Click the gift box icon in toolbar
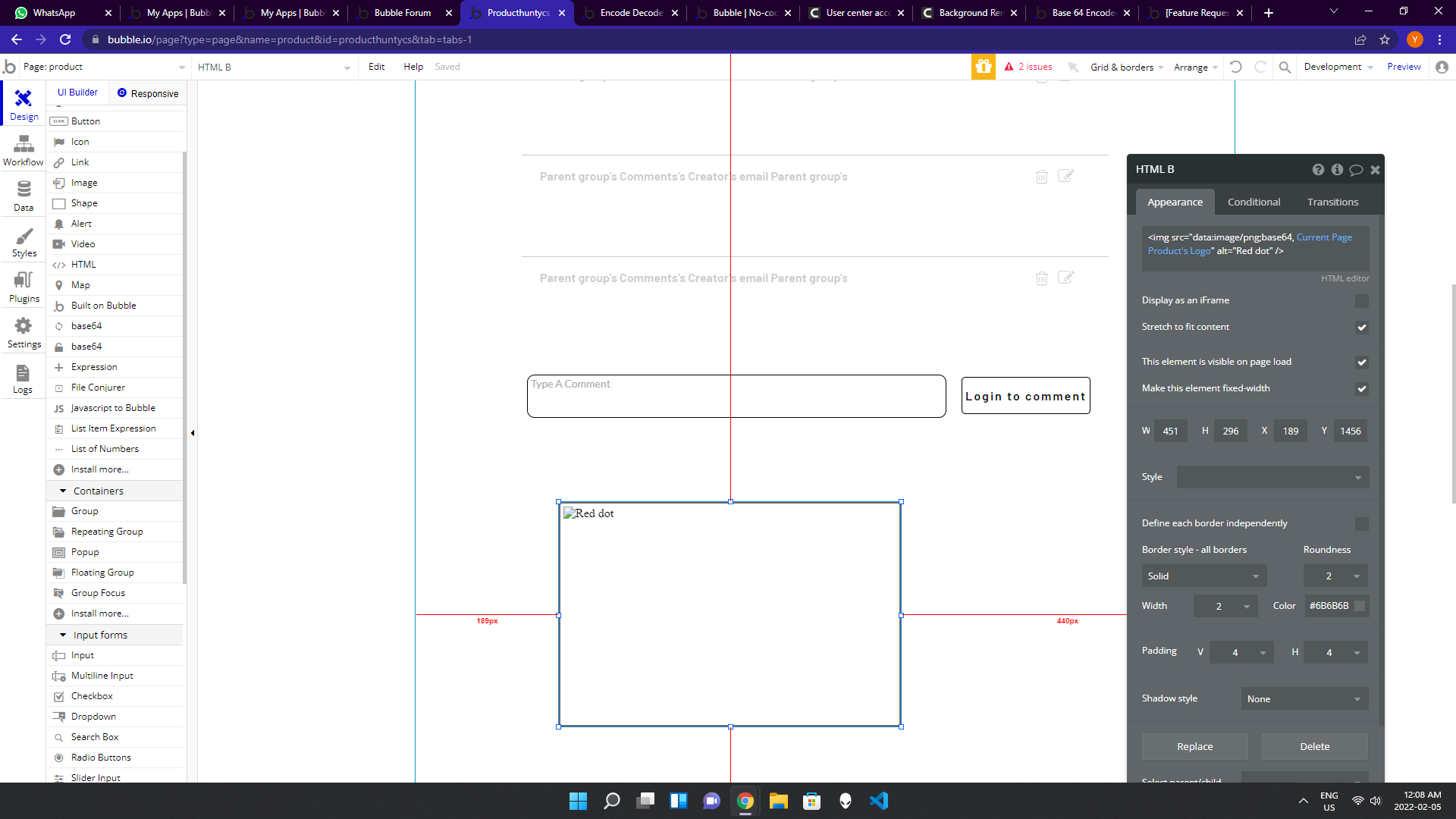 click(x=984, y=67)
